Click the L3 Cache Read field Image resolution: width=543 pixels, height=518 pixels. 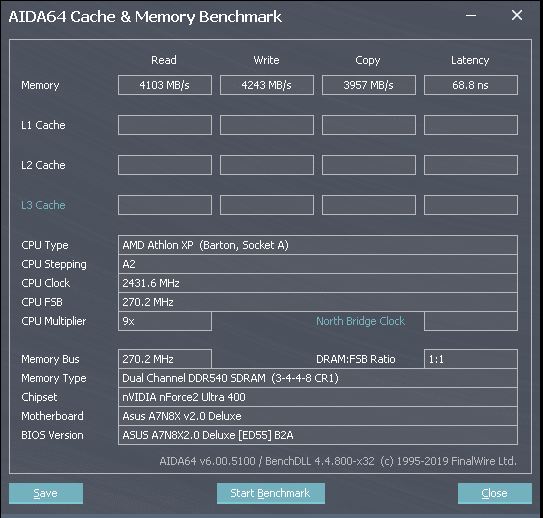point(165,205)
